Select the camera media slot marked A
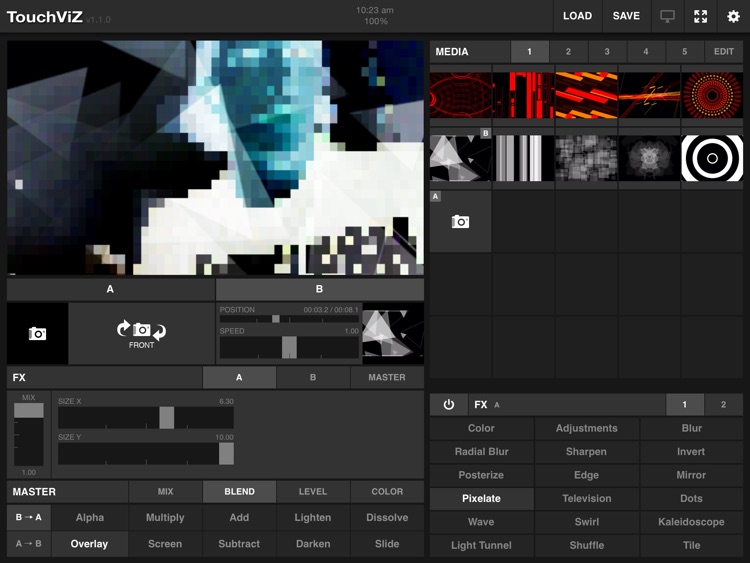 (460, 221)
